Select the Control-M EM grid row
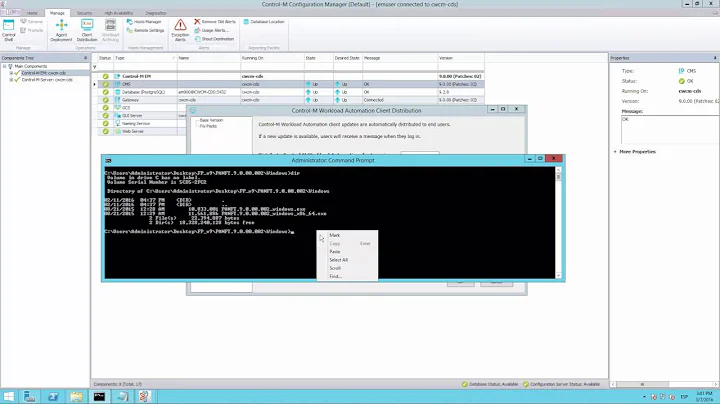 coord(290,76)
